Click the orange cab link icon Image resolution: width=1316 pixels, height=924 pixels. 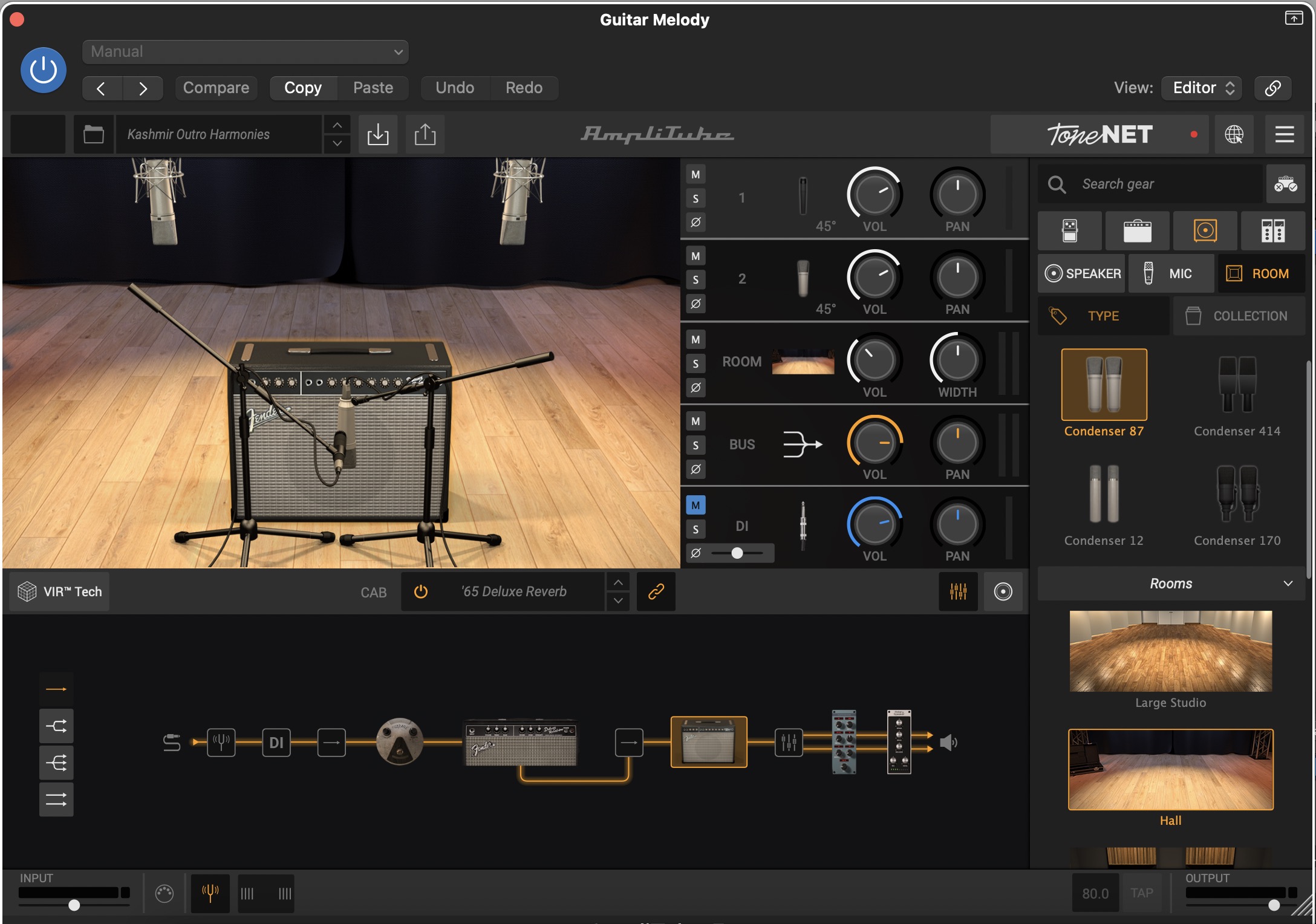click(656, 591)
